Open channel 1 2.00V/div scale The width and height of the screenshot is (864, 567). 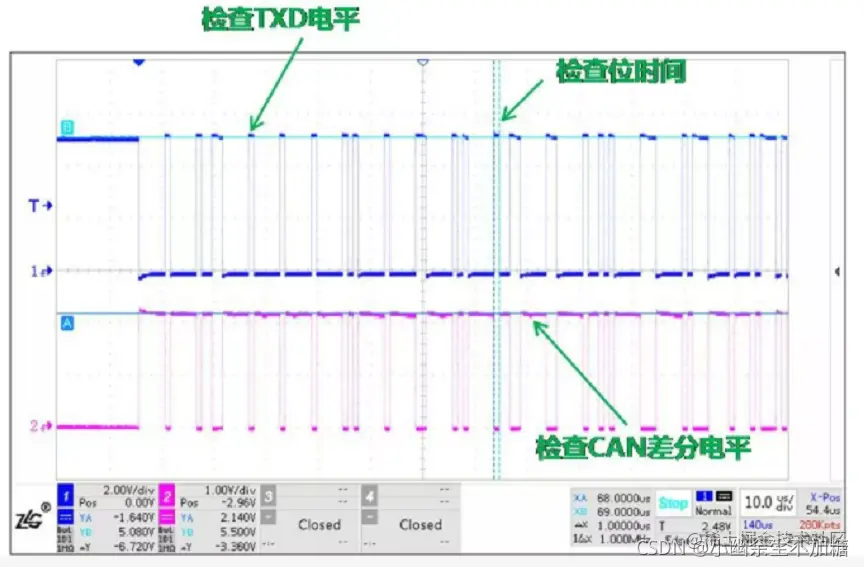(128, 490)
